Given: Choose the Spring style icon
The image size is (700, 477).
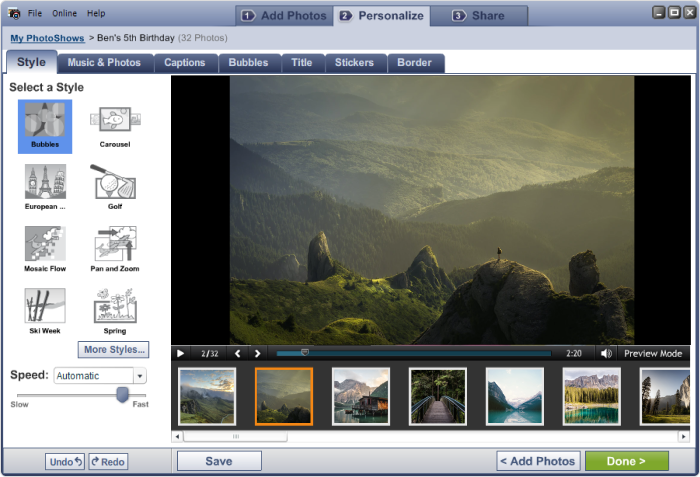Looking at the screenshot, I should tap(115, 311).
